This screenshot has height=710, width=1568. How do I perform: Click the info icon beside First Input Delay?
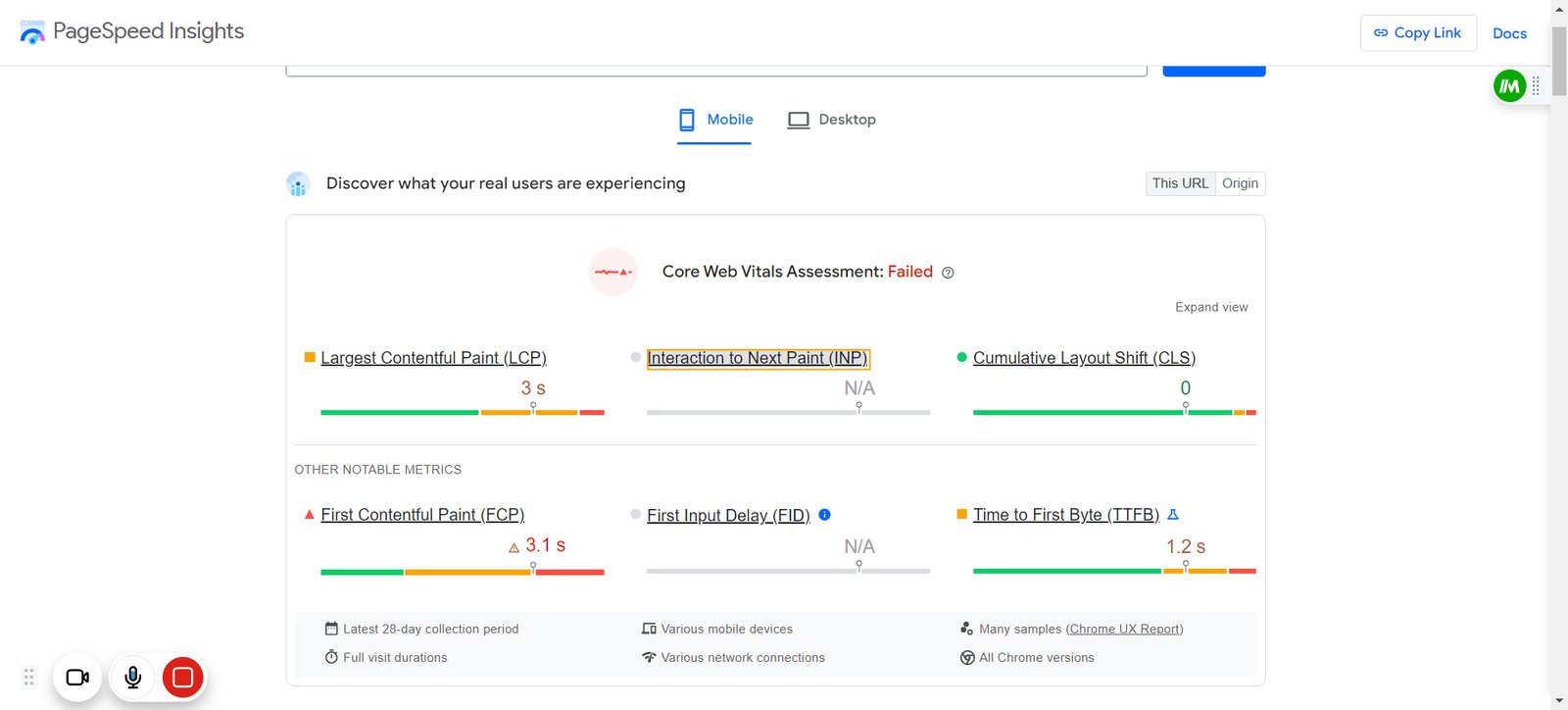point(824,515)
